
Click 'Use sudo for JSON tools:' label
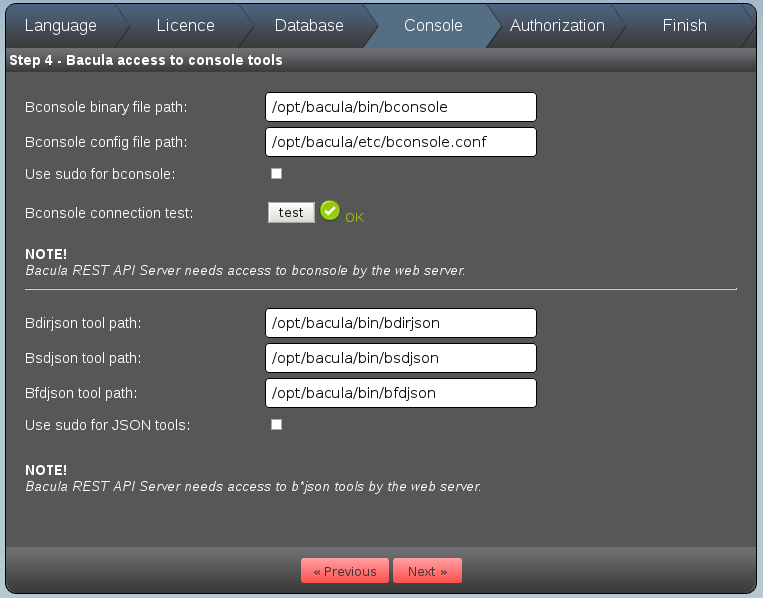(x=108, y=425)
